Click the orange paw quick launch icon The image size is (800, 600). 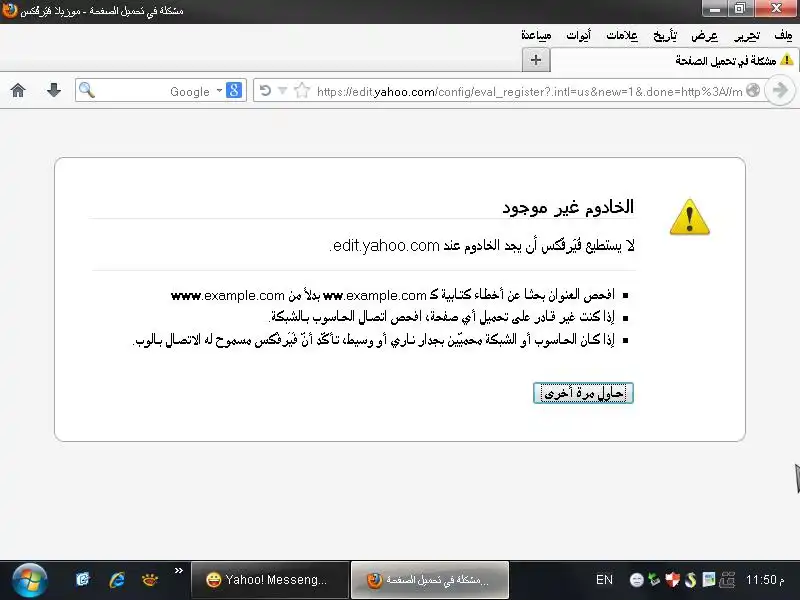pos(149,580)
